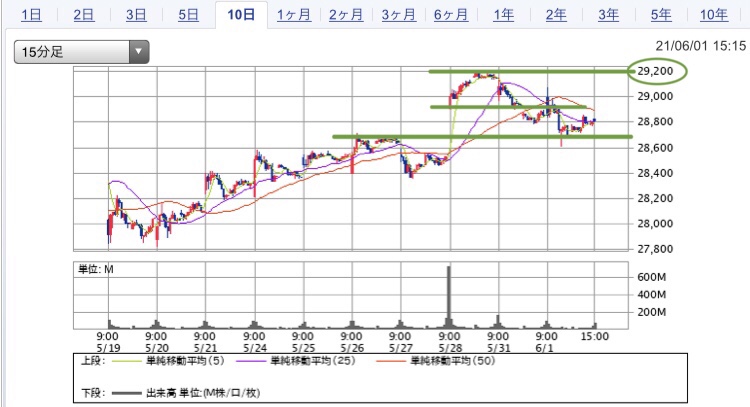Screen dimensions: 750x407
Task: Click the 28,200 price axis label
Action: (x=655, y=198)
